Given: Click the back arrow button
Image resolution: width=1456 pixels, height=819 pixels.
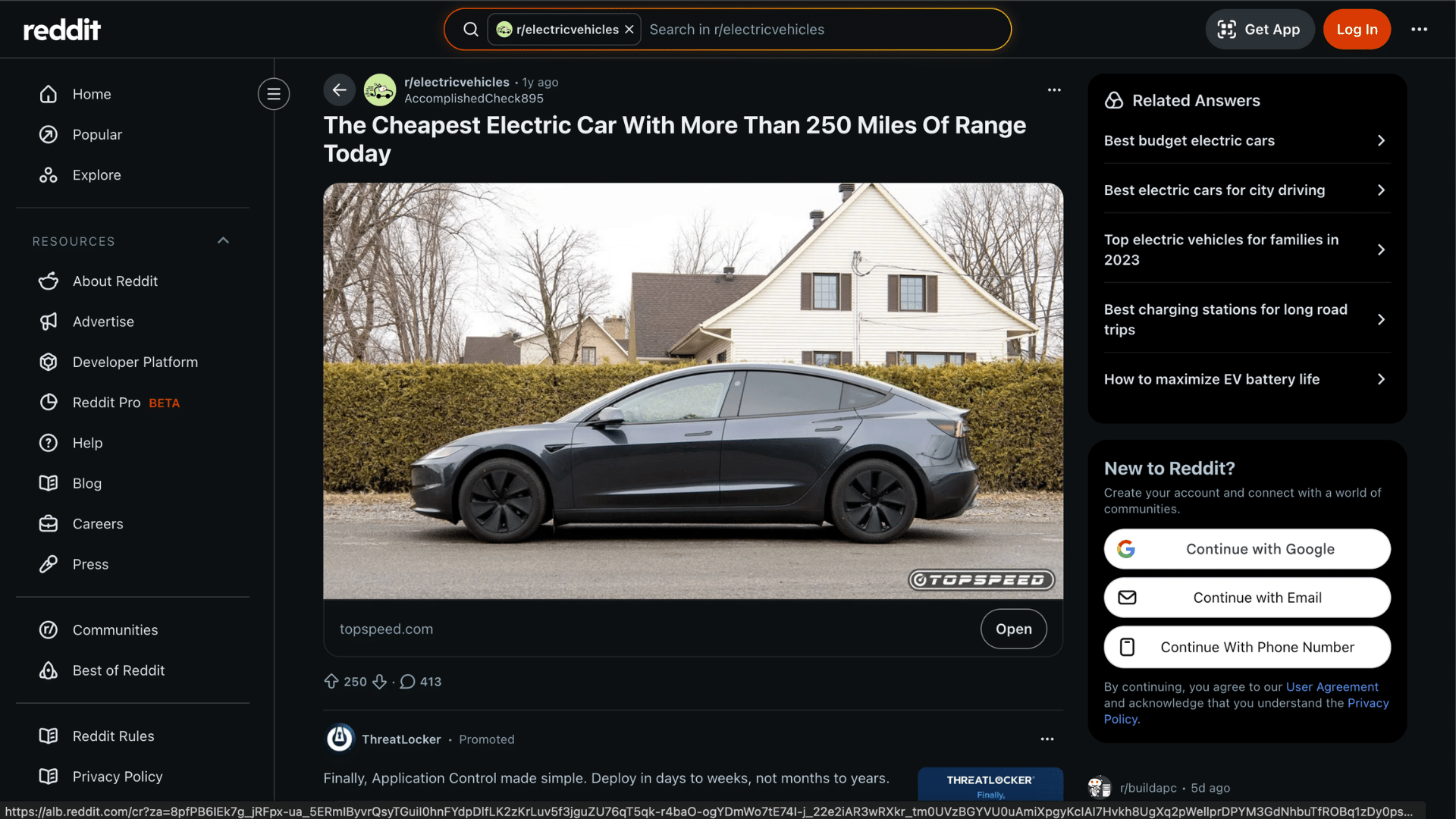Looking at the screenshot, I should coord(339,90).
